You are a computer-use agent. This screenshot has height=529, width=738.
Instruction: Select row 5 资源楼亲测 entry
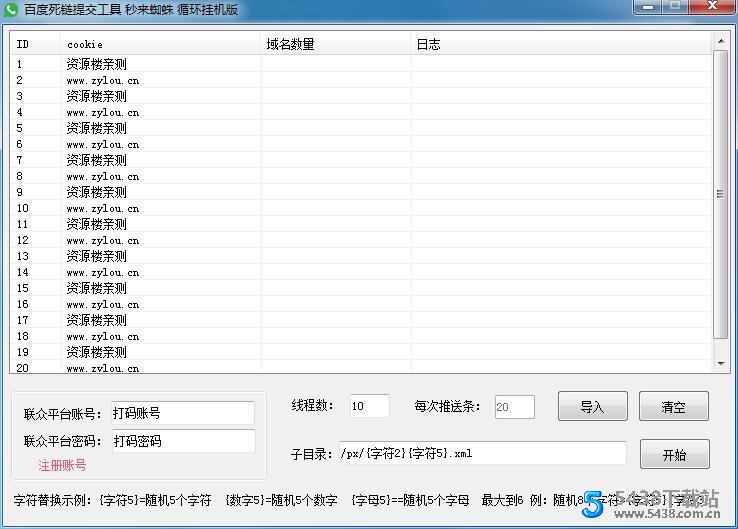click(x=361, y=128)
